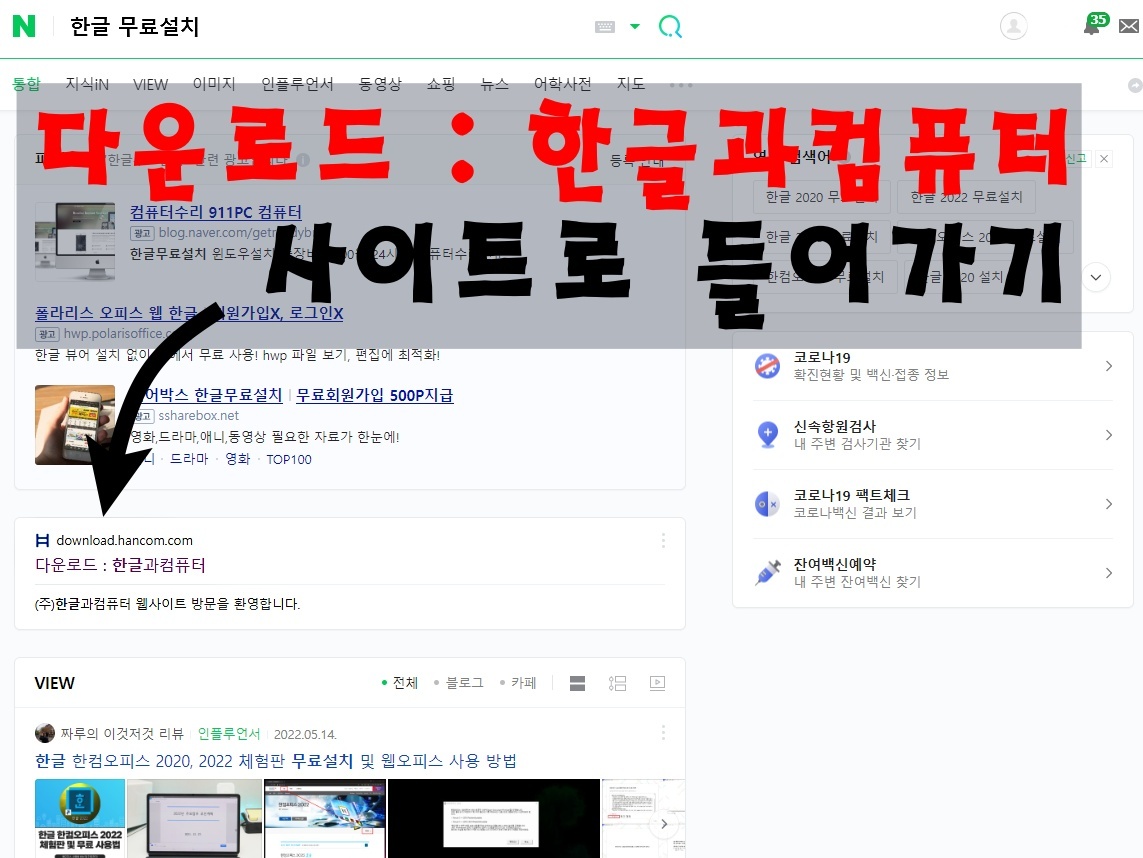Open the 인플루언서 tab

(297, 84)
